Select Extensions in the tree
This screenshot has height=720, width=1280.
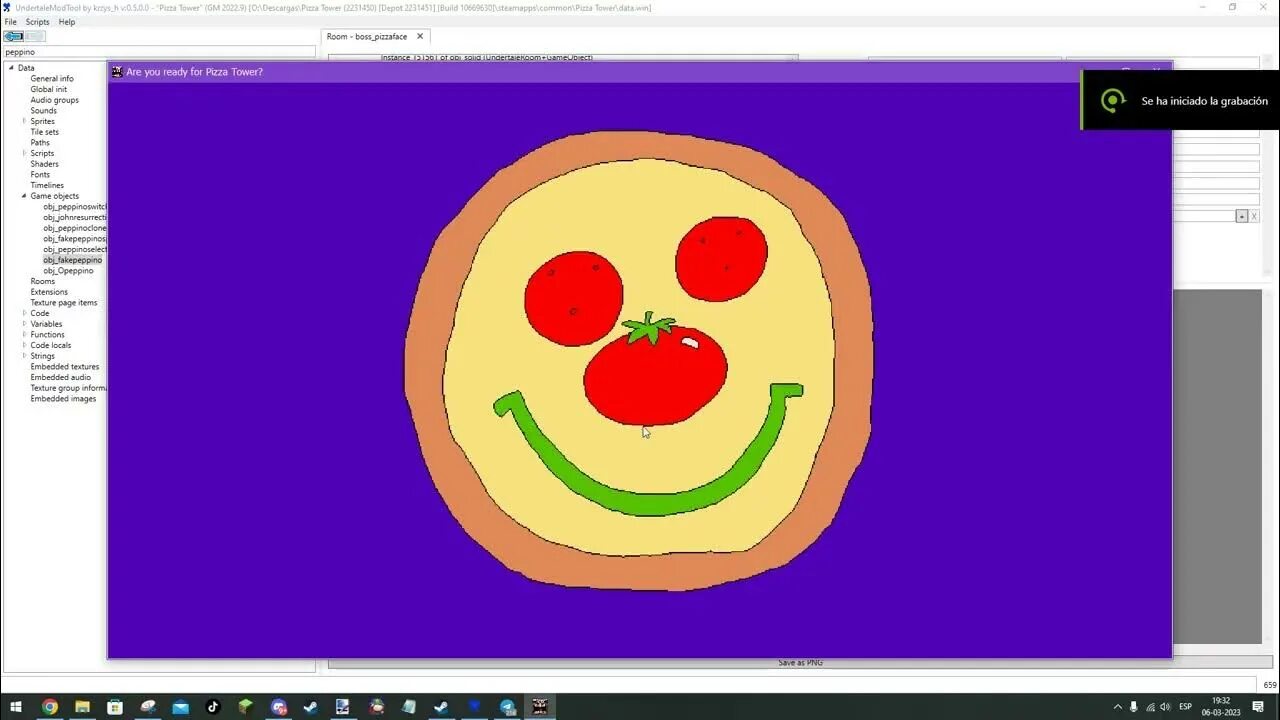click(x=49, y=292)
